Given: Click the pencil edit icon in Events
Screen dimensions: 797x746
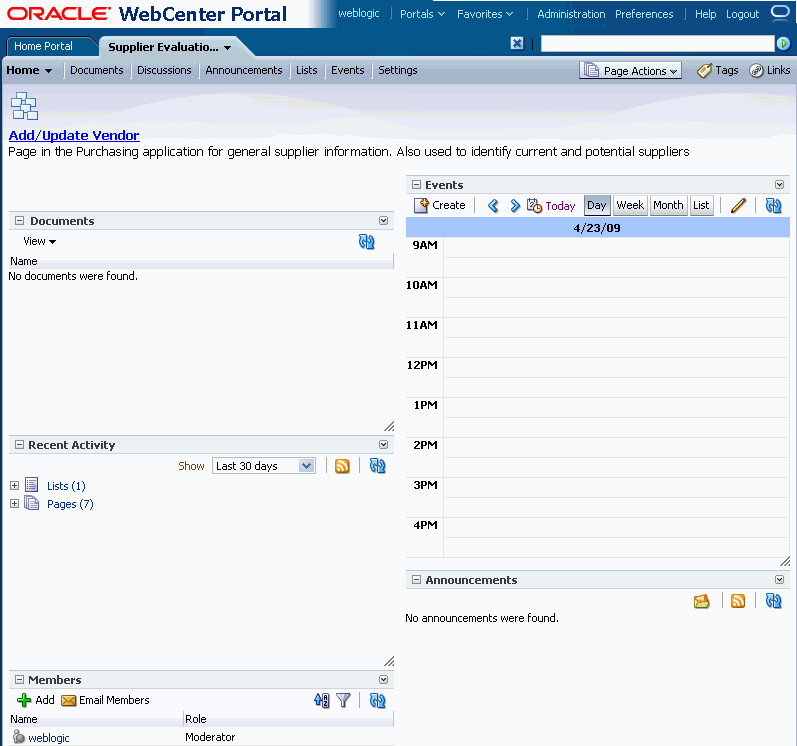Looking at the screenshot, I should 738,205.
